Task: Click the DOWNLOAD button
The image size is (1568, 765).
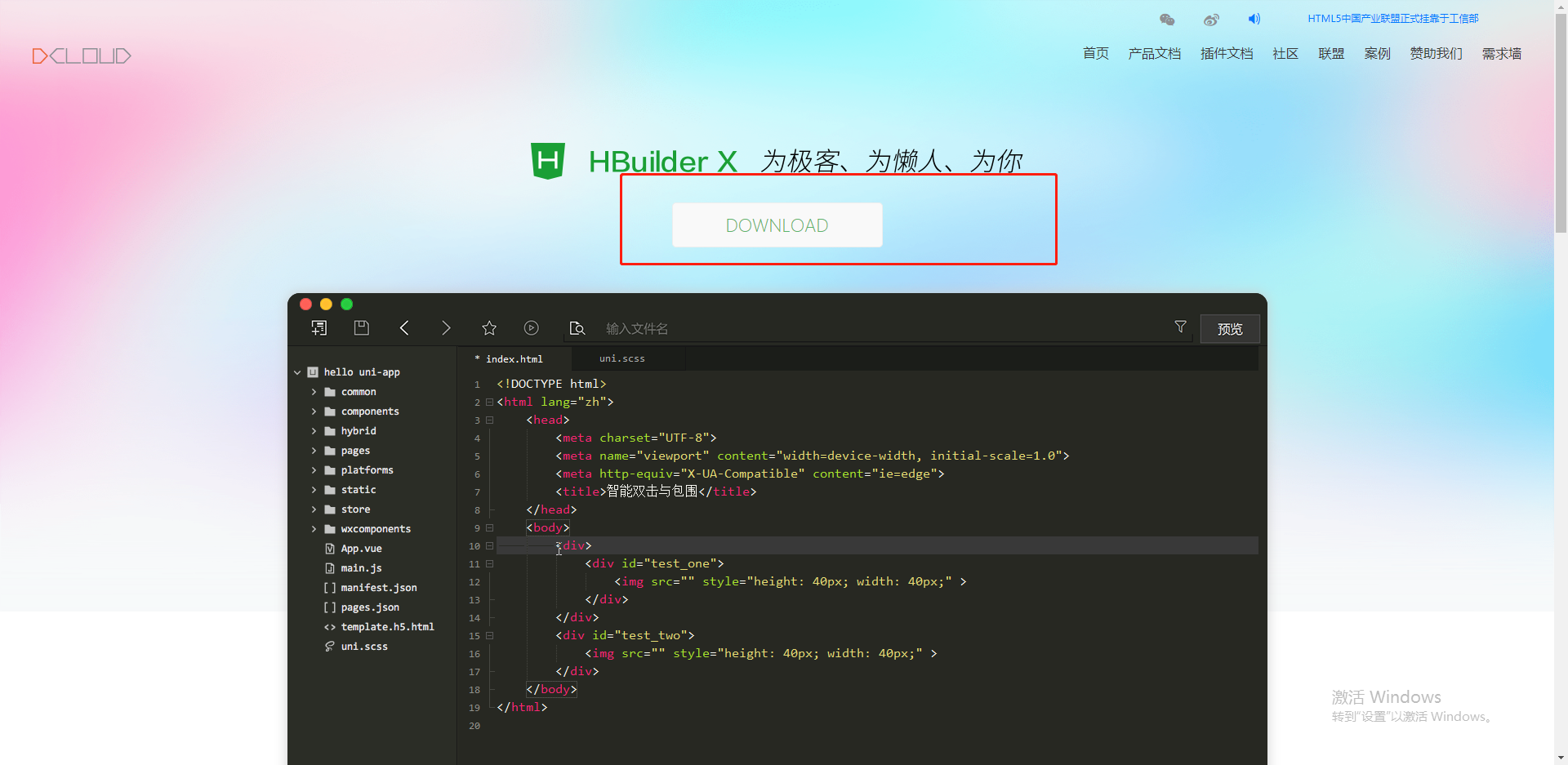Action: (777, 225)
